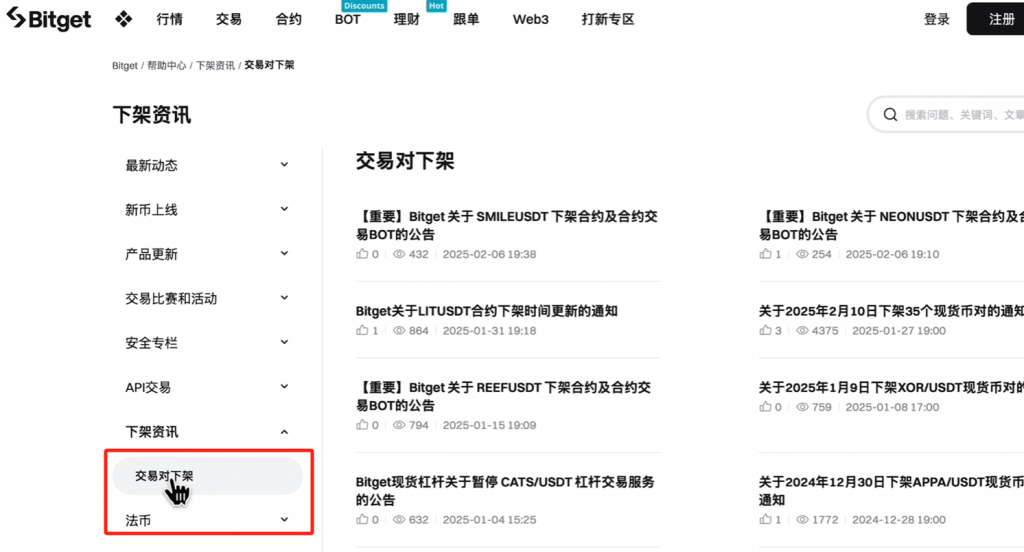
Task: Click the date 2024-12-28 19:00
Action: pyautogui.click(x=899, y=520)
